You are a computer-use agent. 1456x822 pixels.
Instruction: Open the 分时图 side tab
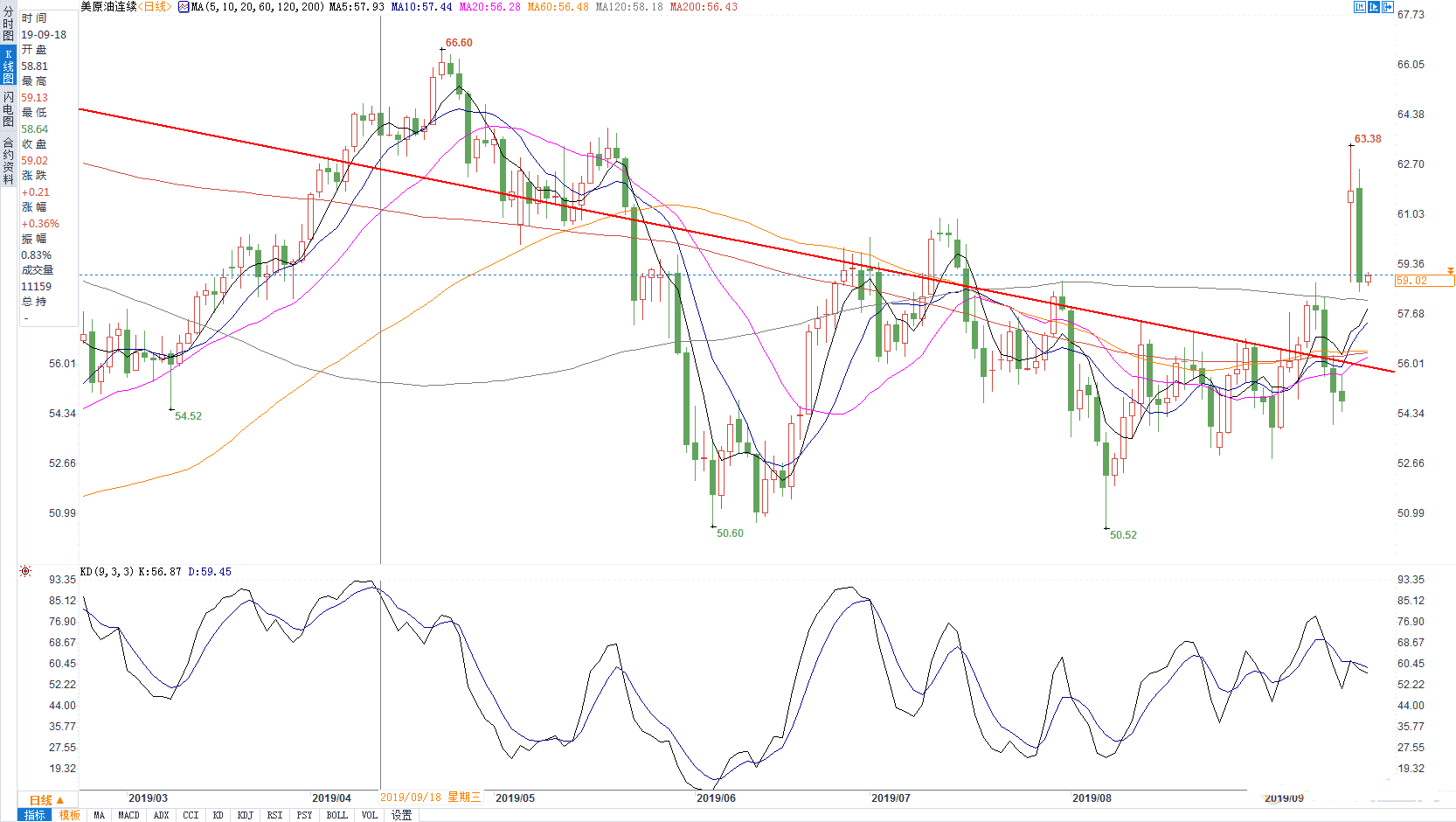9,24
